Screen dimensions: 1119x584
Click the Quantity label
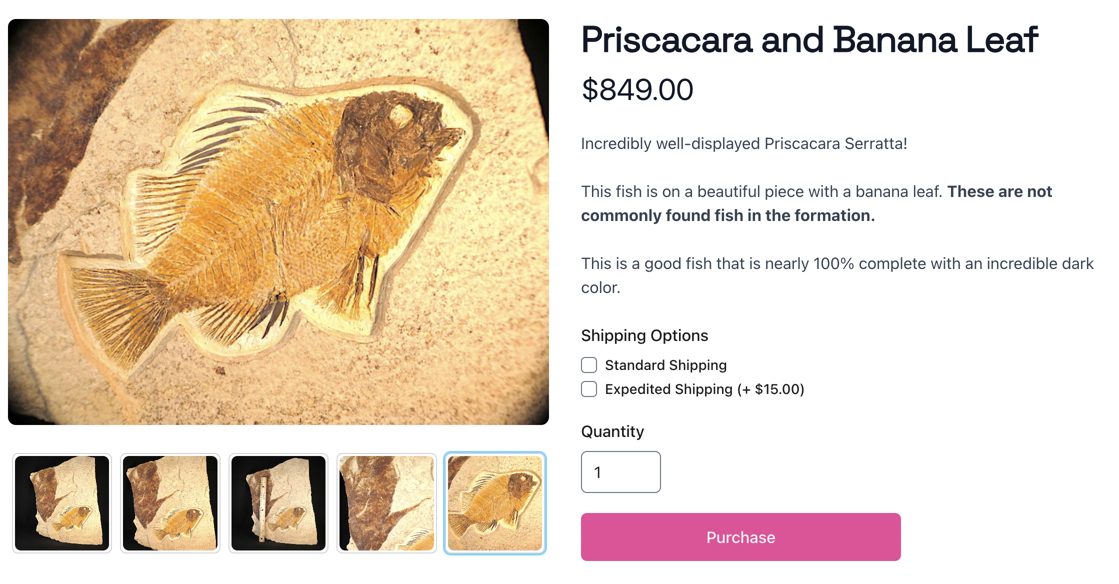[612, 431]
